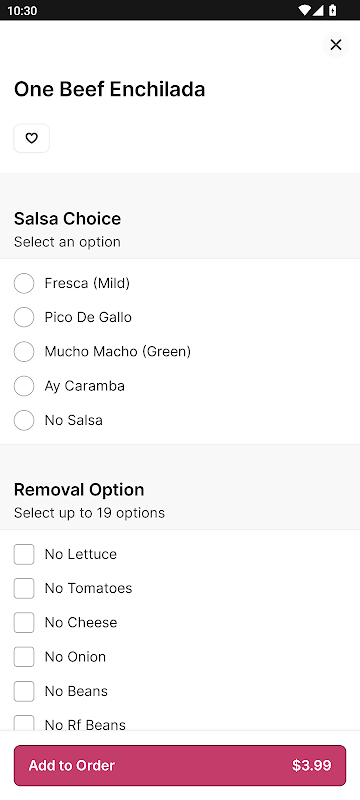Select Fresca (Mild) salsa option
Viewport: 360px width, 800px height.
(x=24, y=283)
